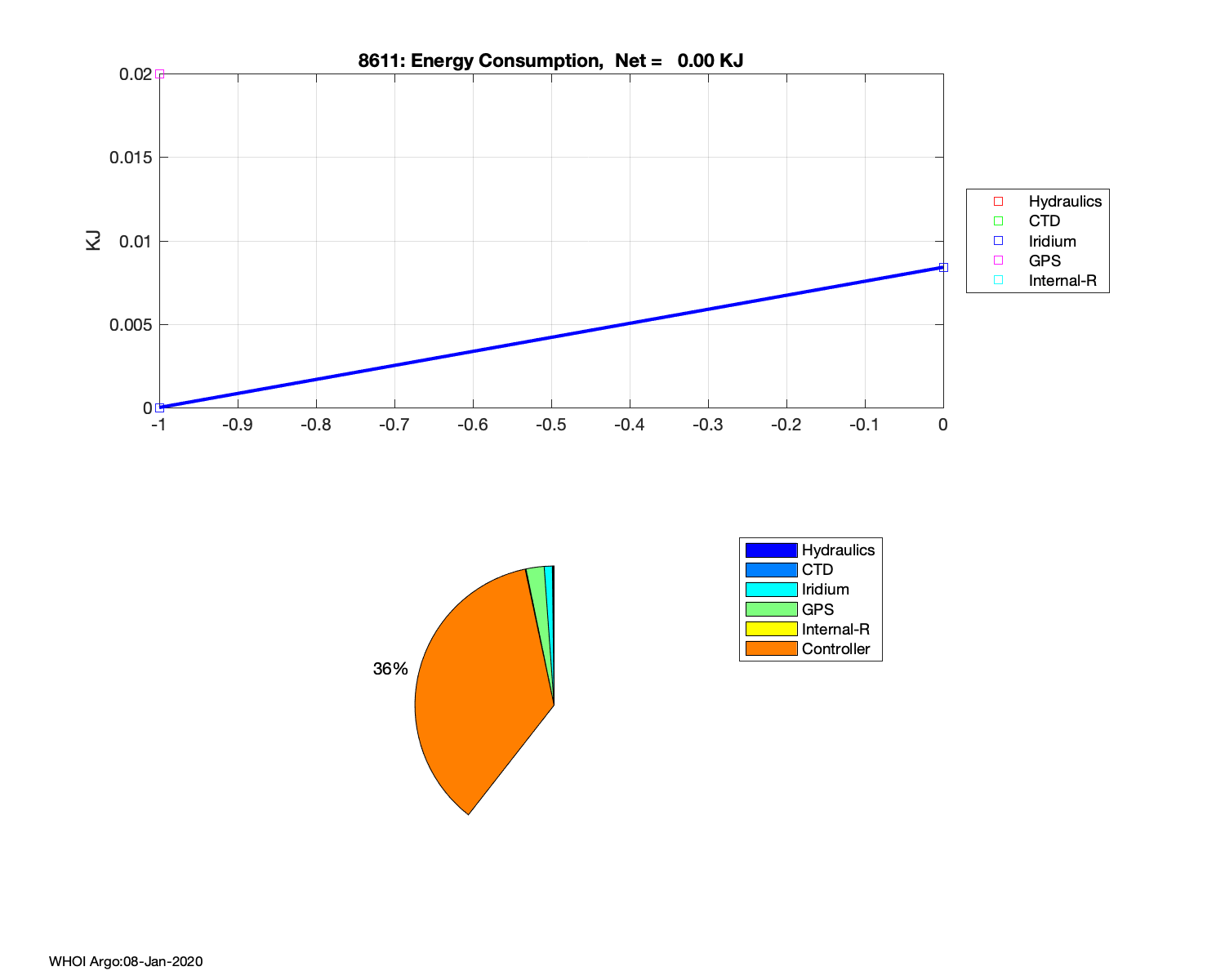Select the magenta square marker at 0.02 KJ

click(x=160, y=74)
